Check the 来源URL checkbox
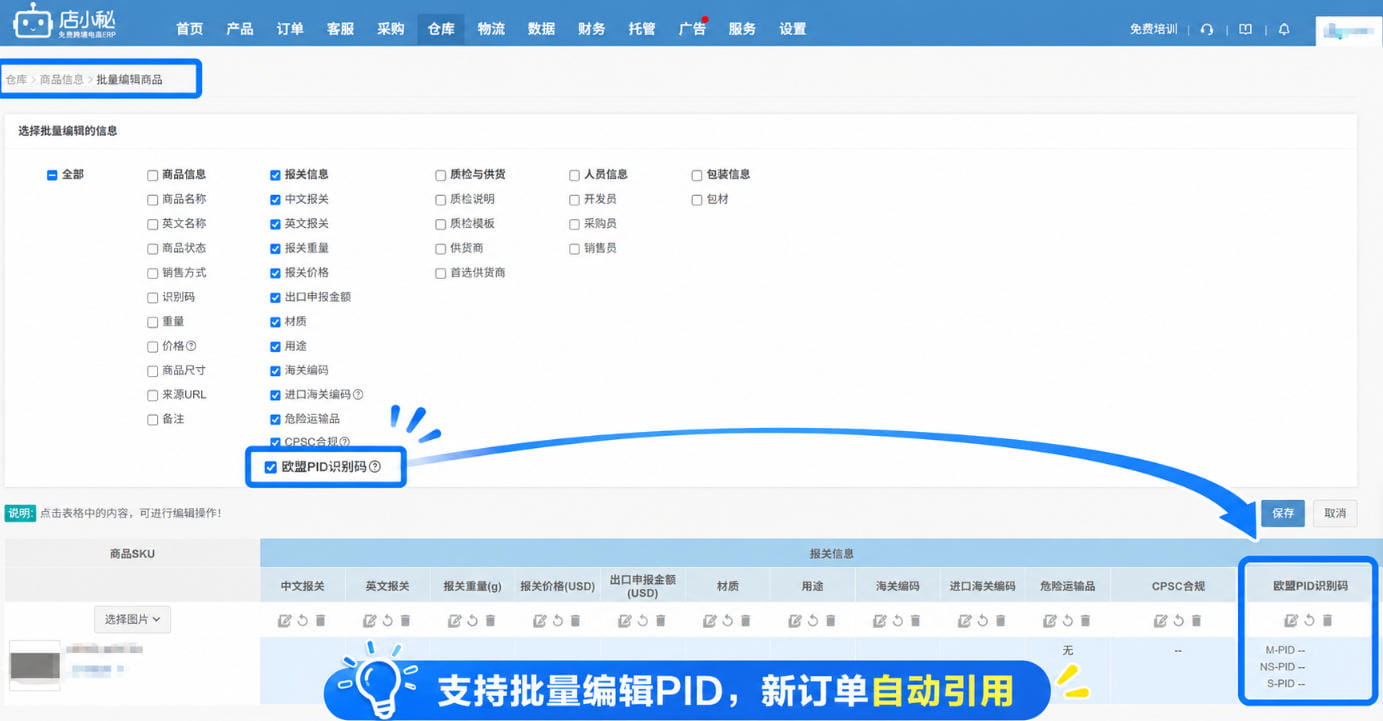This screenshot has width=1383, height=721. coord(153,395)
